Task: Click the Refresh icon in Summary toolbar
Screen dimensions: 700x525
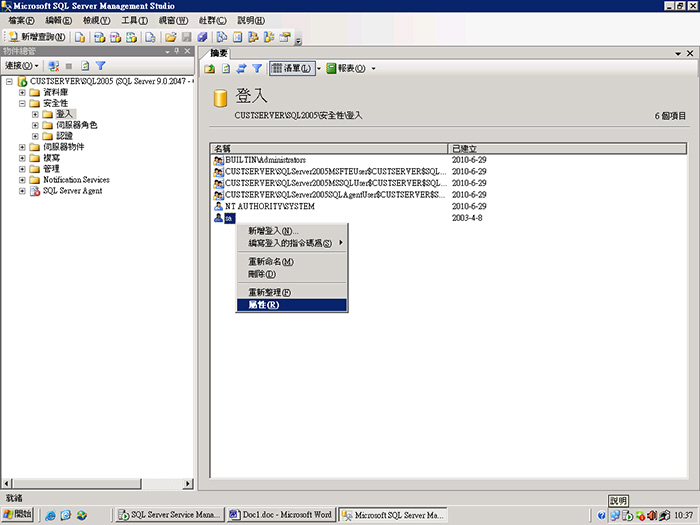Action: point(226,68)
